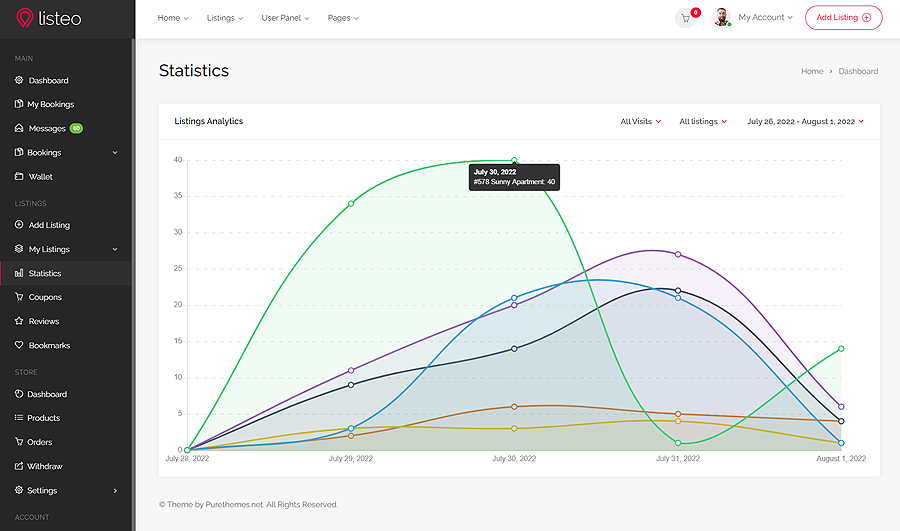The height and width of the screenshot is (531, 900).
Task: Open the shopping cart icon
Action: click(685, 18)
